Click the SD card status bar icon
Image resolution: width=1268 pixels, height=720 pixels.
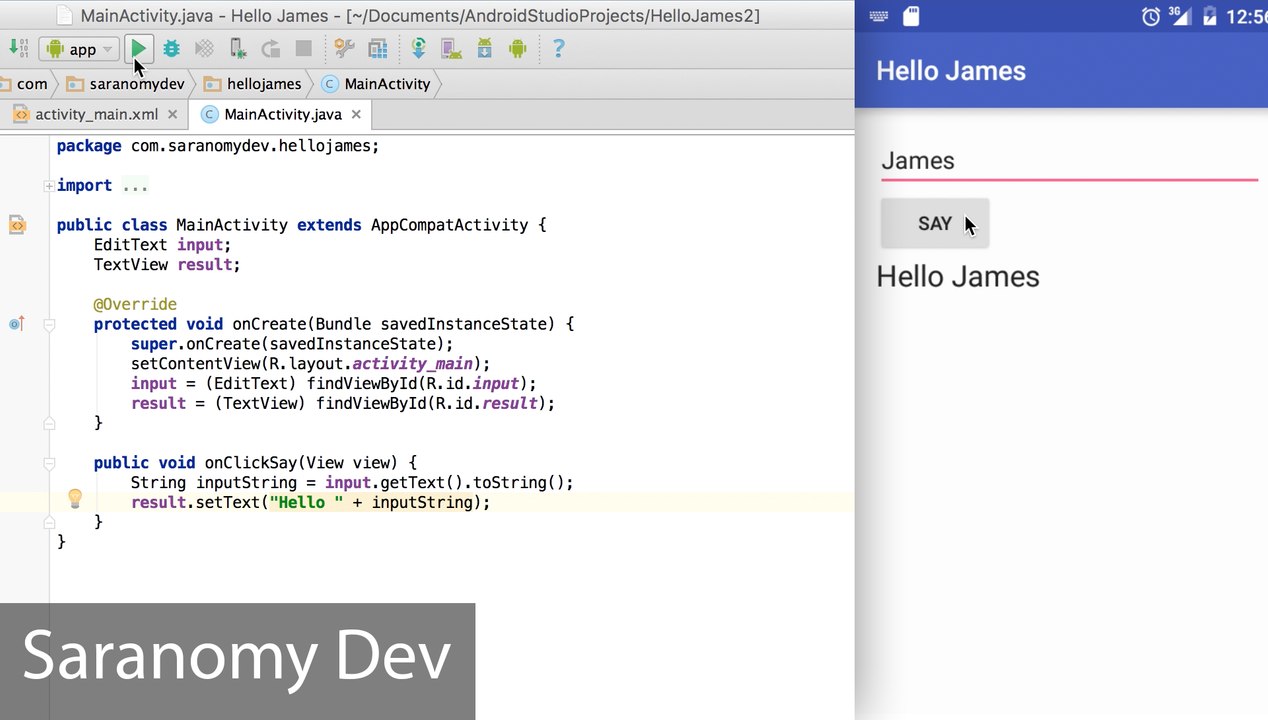(910, 16)
